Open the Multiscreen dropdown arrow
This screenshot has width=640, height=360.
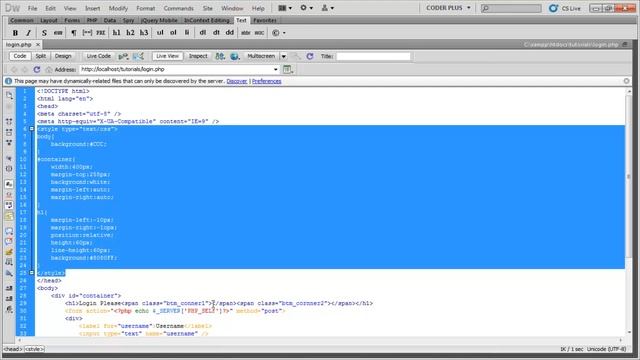(x=283, y=56)
